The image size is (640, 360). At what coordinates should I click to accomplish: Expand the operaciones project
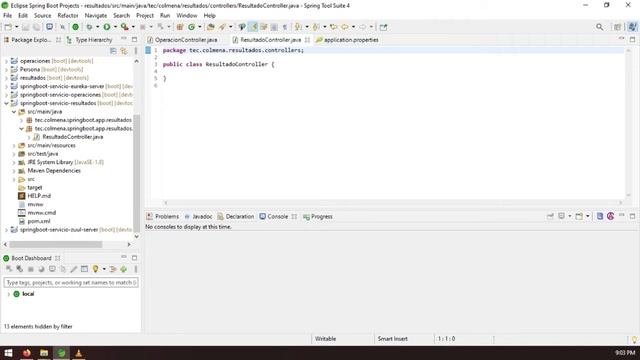pos(6,61)
